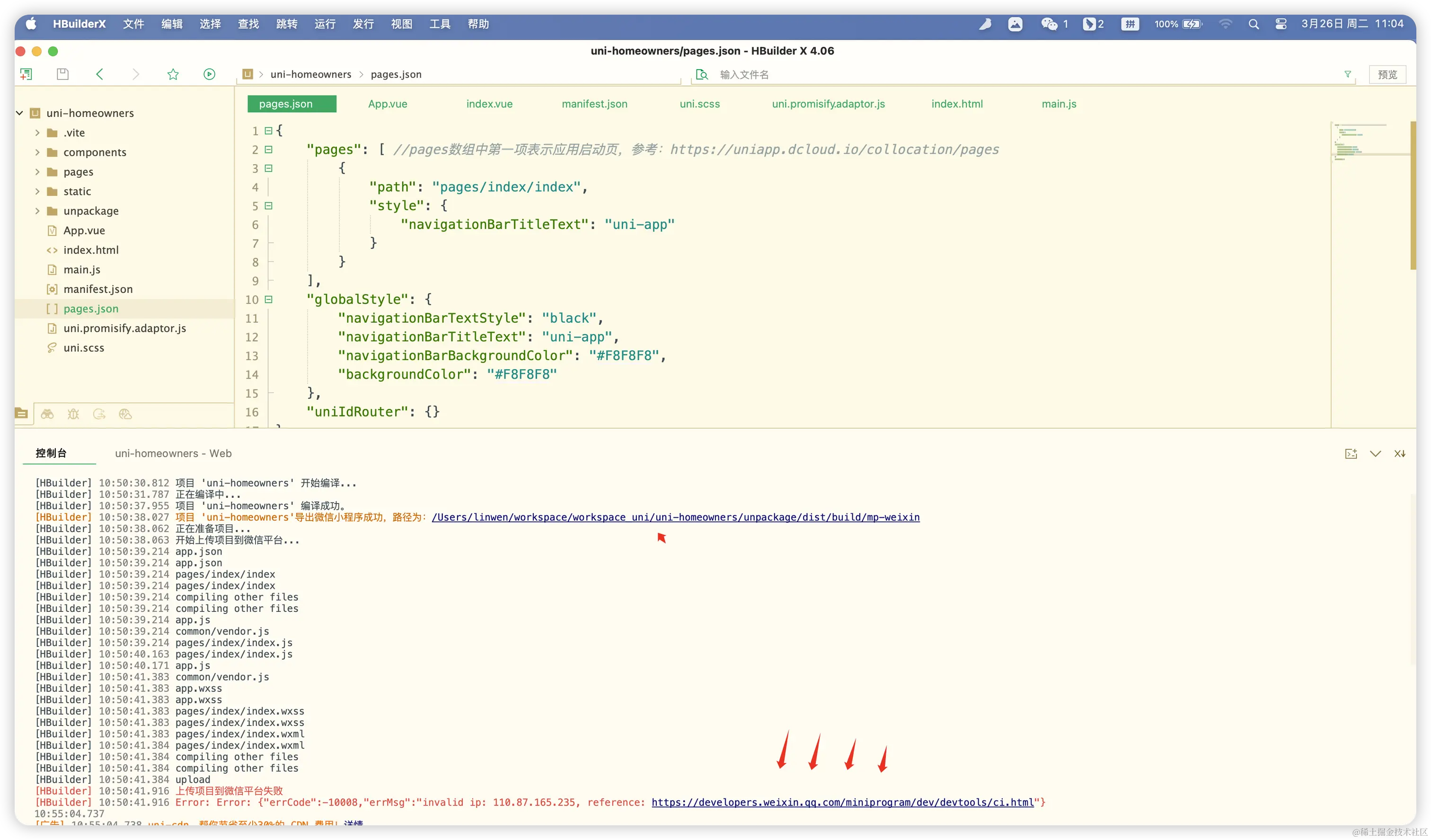Collapse the uni-homeowners project root

19,113
